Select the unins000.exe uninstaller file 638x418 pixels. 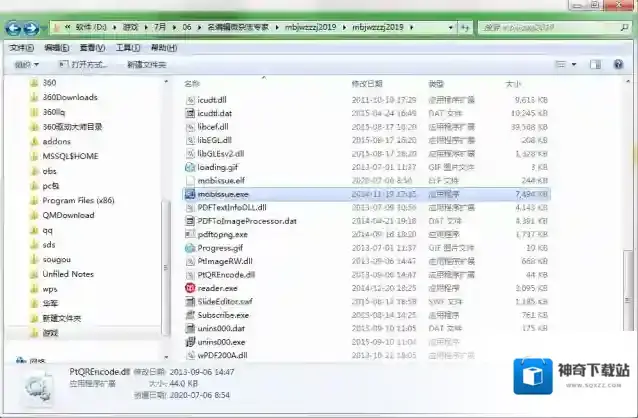[221, 342]
